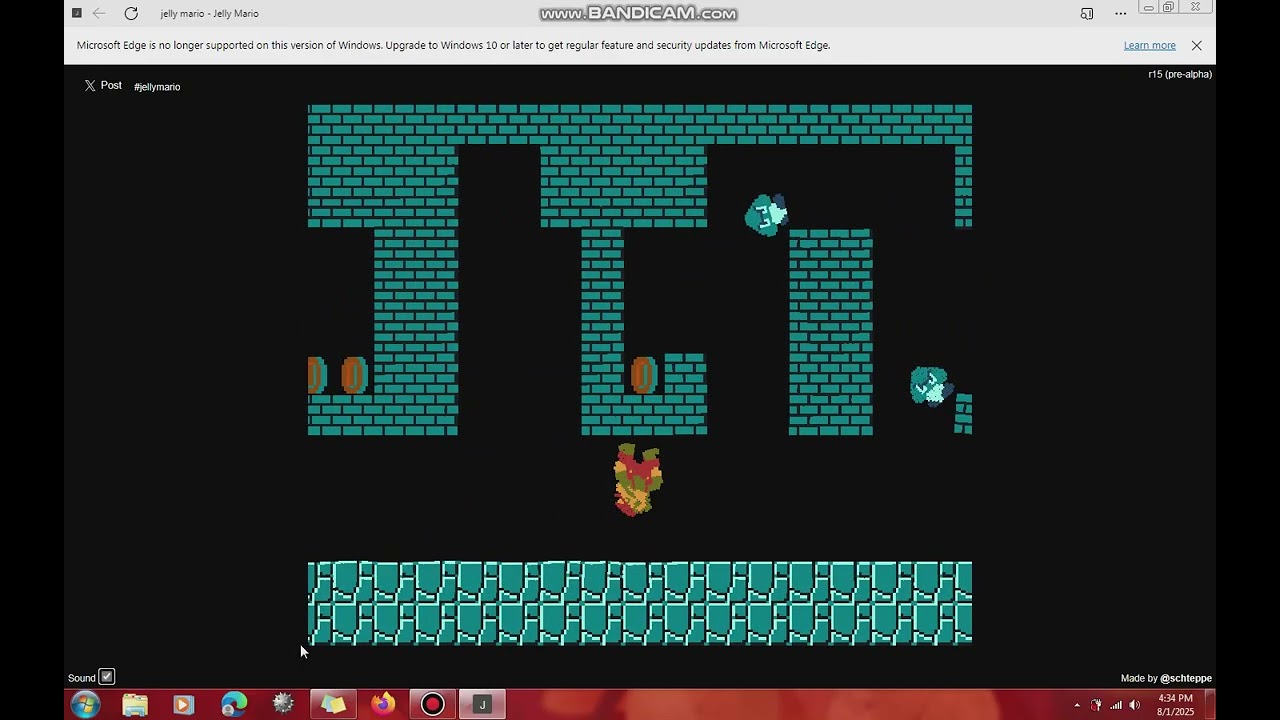Open the network signal tray icon

pos(1116,705)
